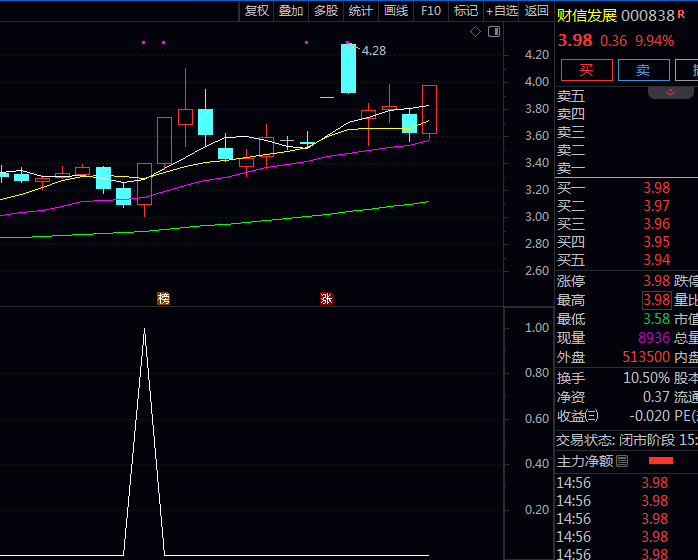Click the 交易状态 status line
Viewport: 698px width, 560px height.
pyautogui.click(x=627, y=440)
